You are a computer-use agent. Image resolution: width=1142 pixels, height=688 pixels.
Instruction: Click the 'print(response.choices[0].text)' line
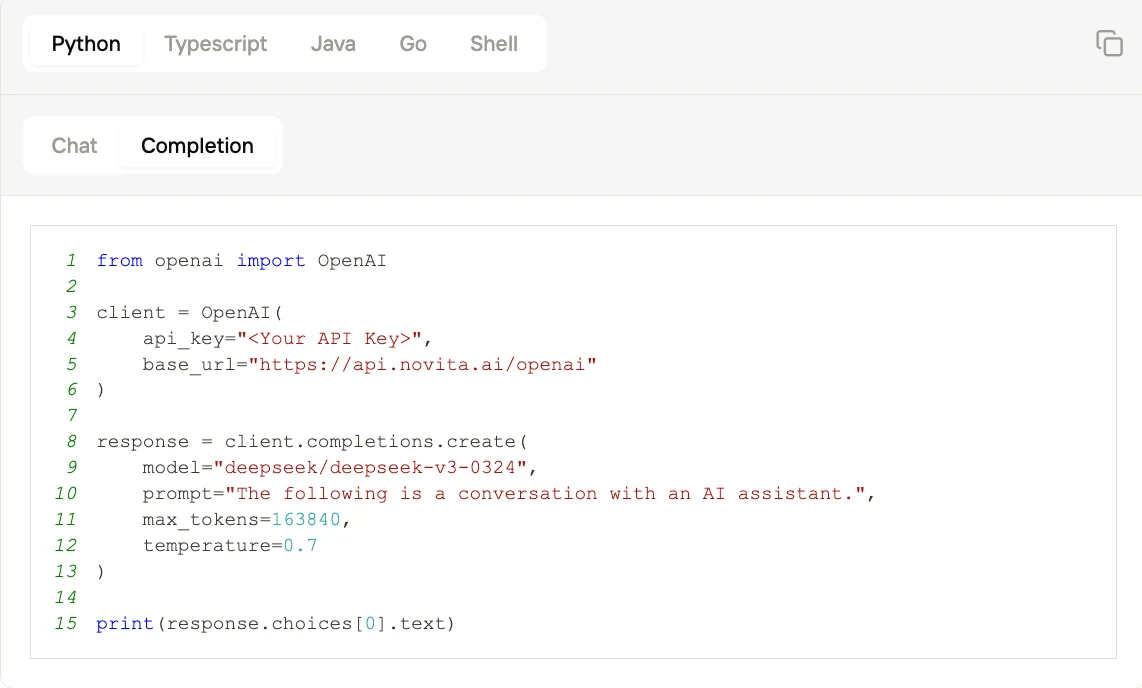(275, 624)
